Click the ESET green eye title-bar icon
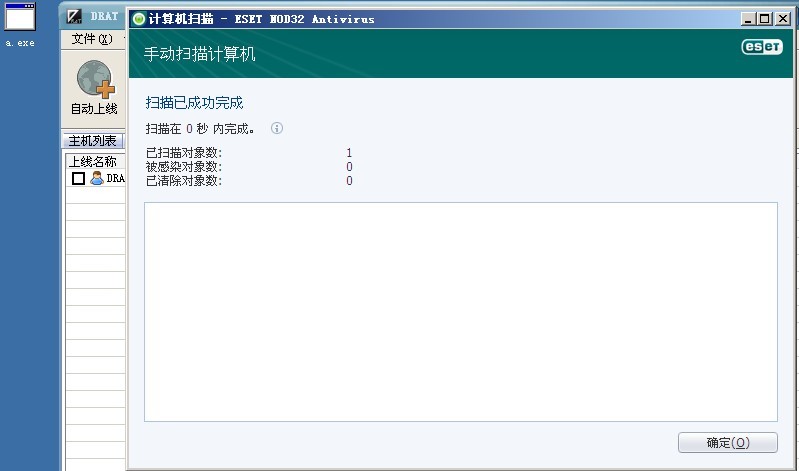799x471 pixels. point(139,19)
